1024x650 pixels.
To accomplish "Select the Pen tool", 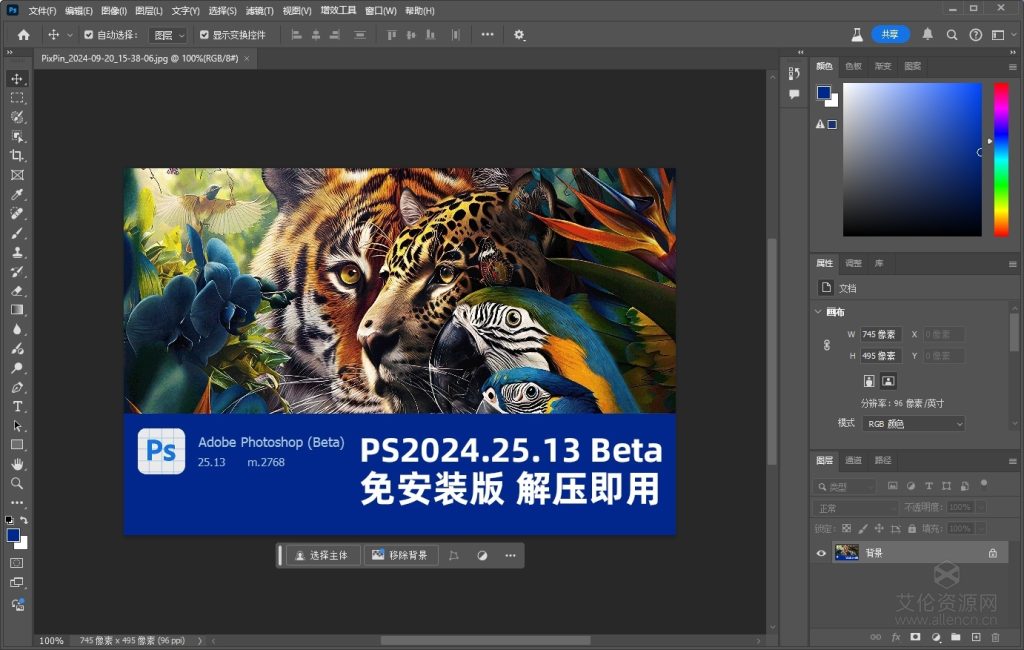I will (17, 387).
